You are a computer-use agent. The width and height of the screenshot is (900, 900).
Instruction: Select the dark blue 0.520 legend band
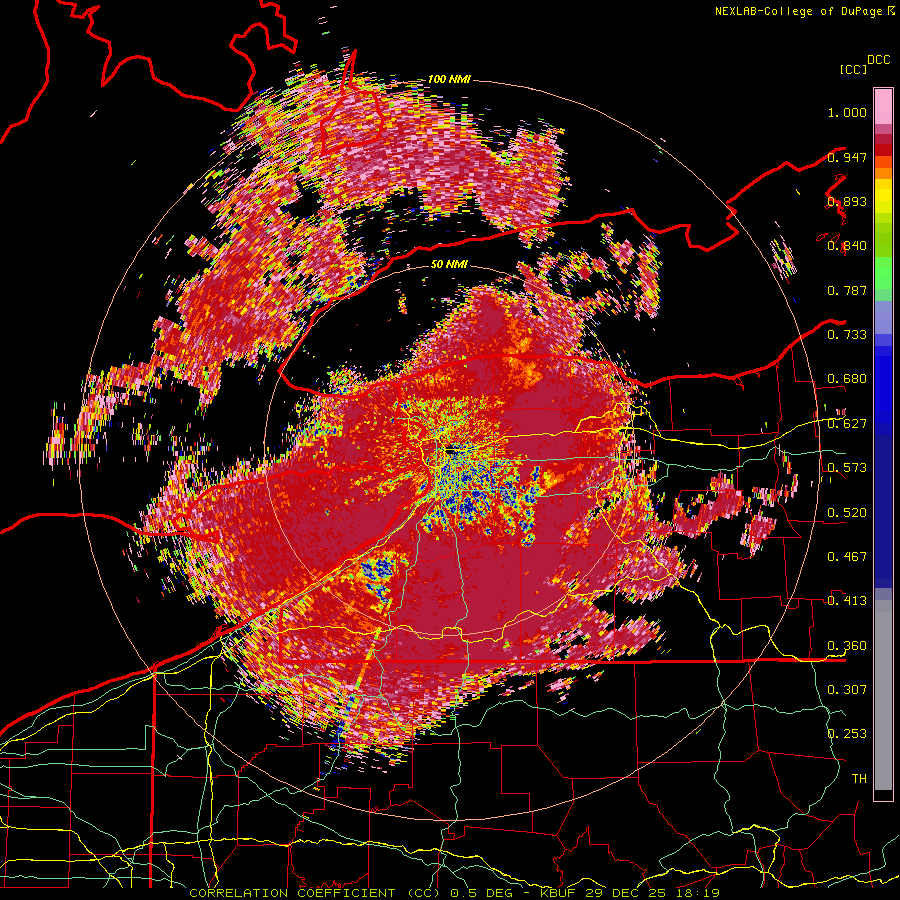883,511
